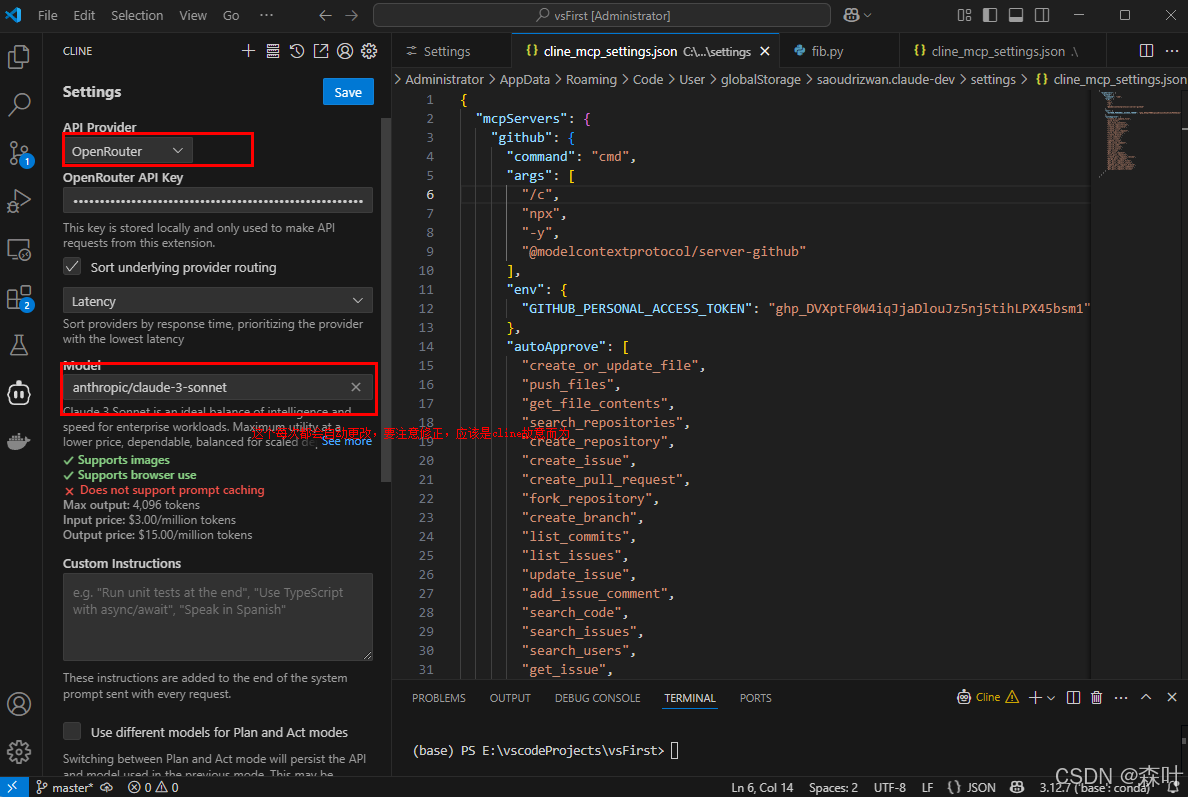
Task: Open Cline account icon
Action: tap(345, 51)
